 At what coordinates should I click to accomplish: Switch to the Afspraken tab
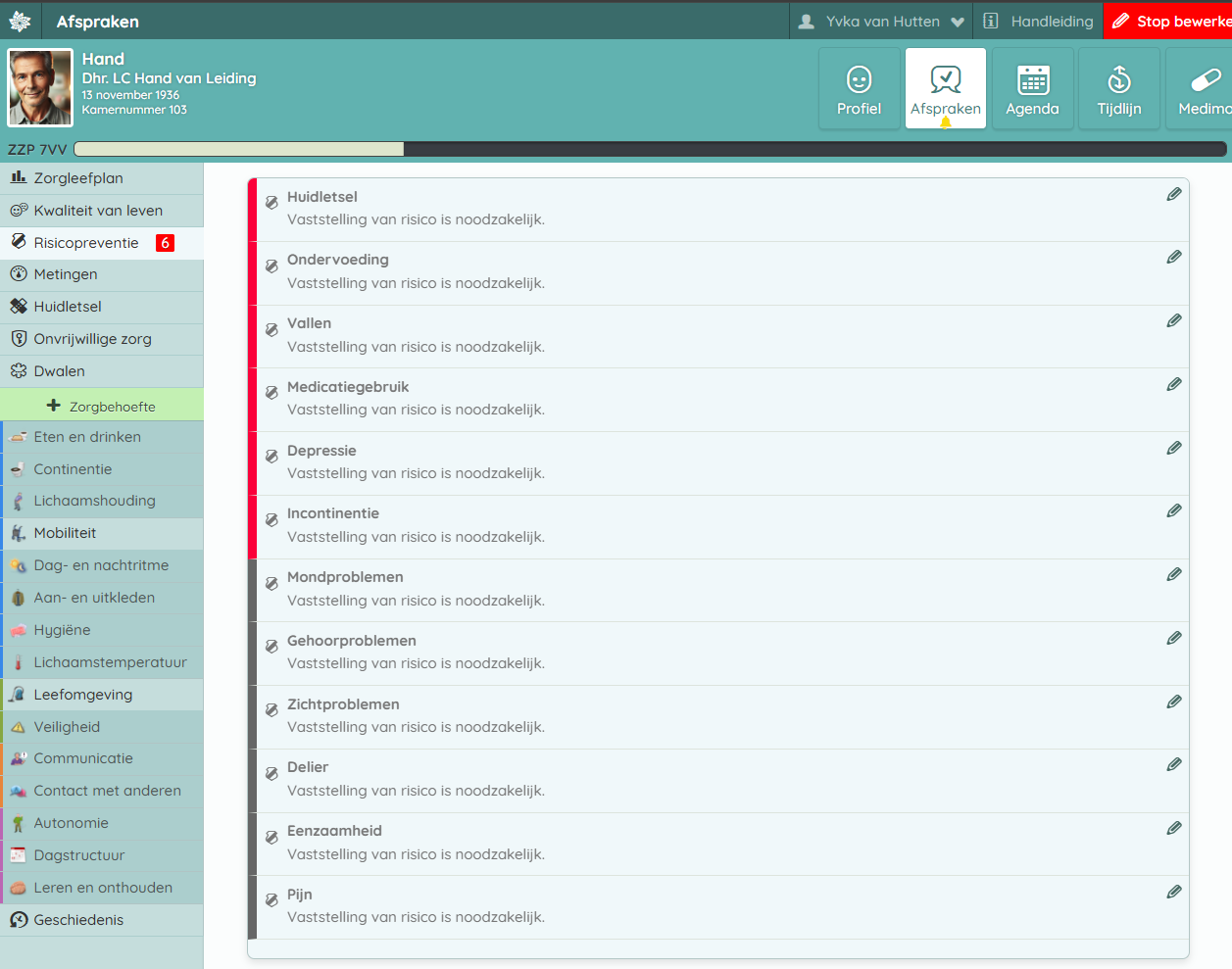click(x=945, y=89)
